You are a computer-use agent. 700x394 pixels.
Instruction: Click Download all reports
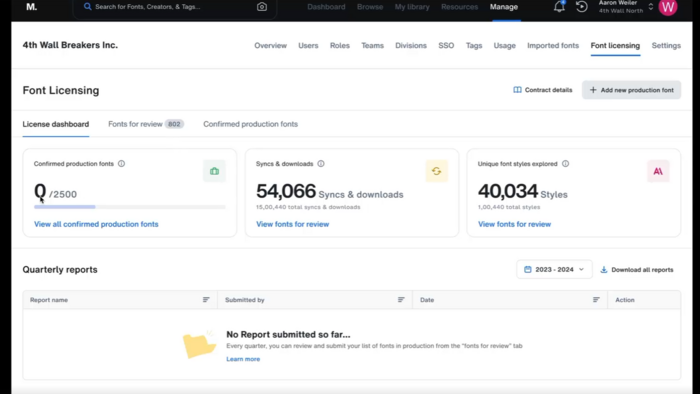tap(637, 270)
